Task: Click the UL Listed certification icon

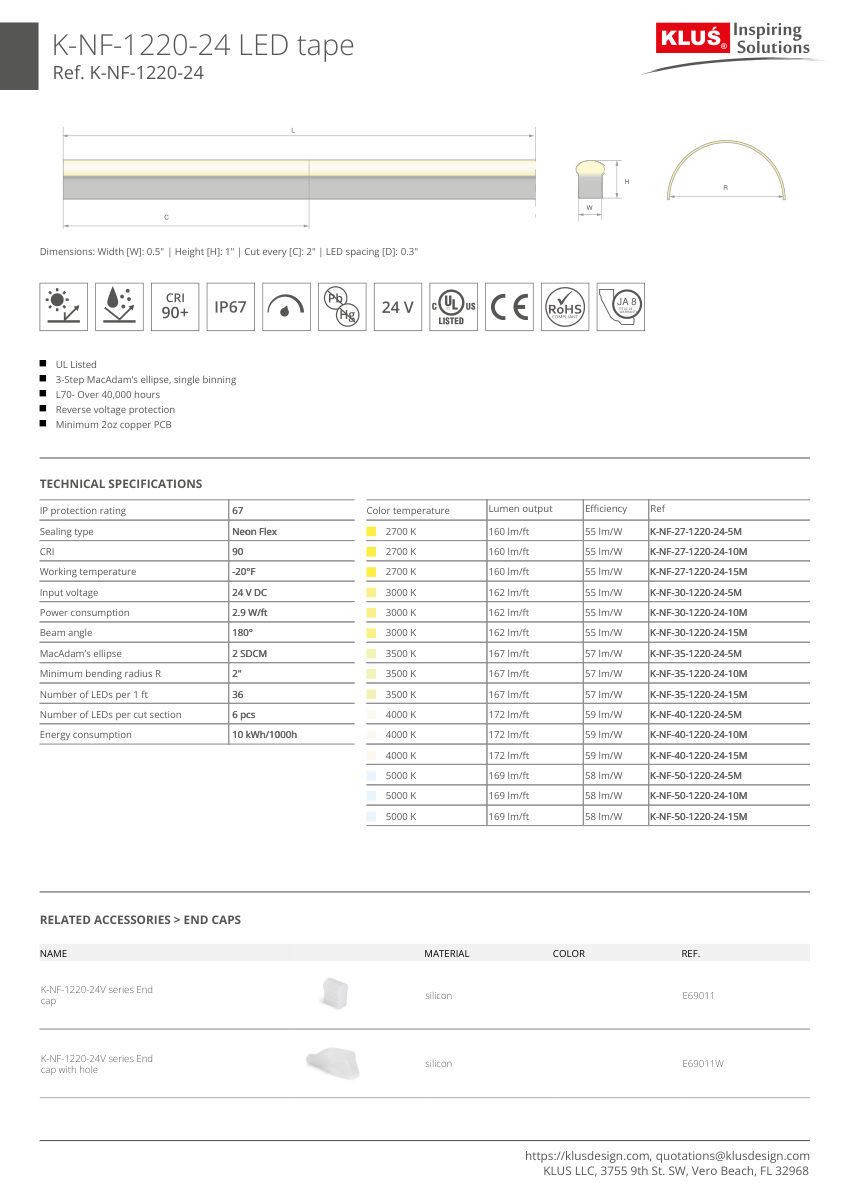Action: [453, 307]
